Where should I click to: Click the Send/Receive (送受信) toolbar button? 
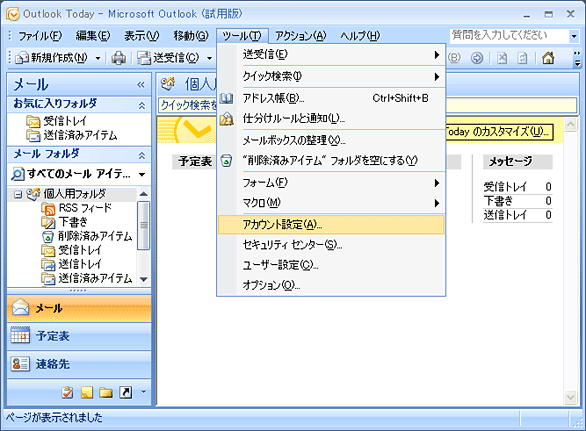[168, 58]
